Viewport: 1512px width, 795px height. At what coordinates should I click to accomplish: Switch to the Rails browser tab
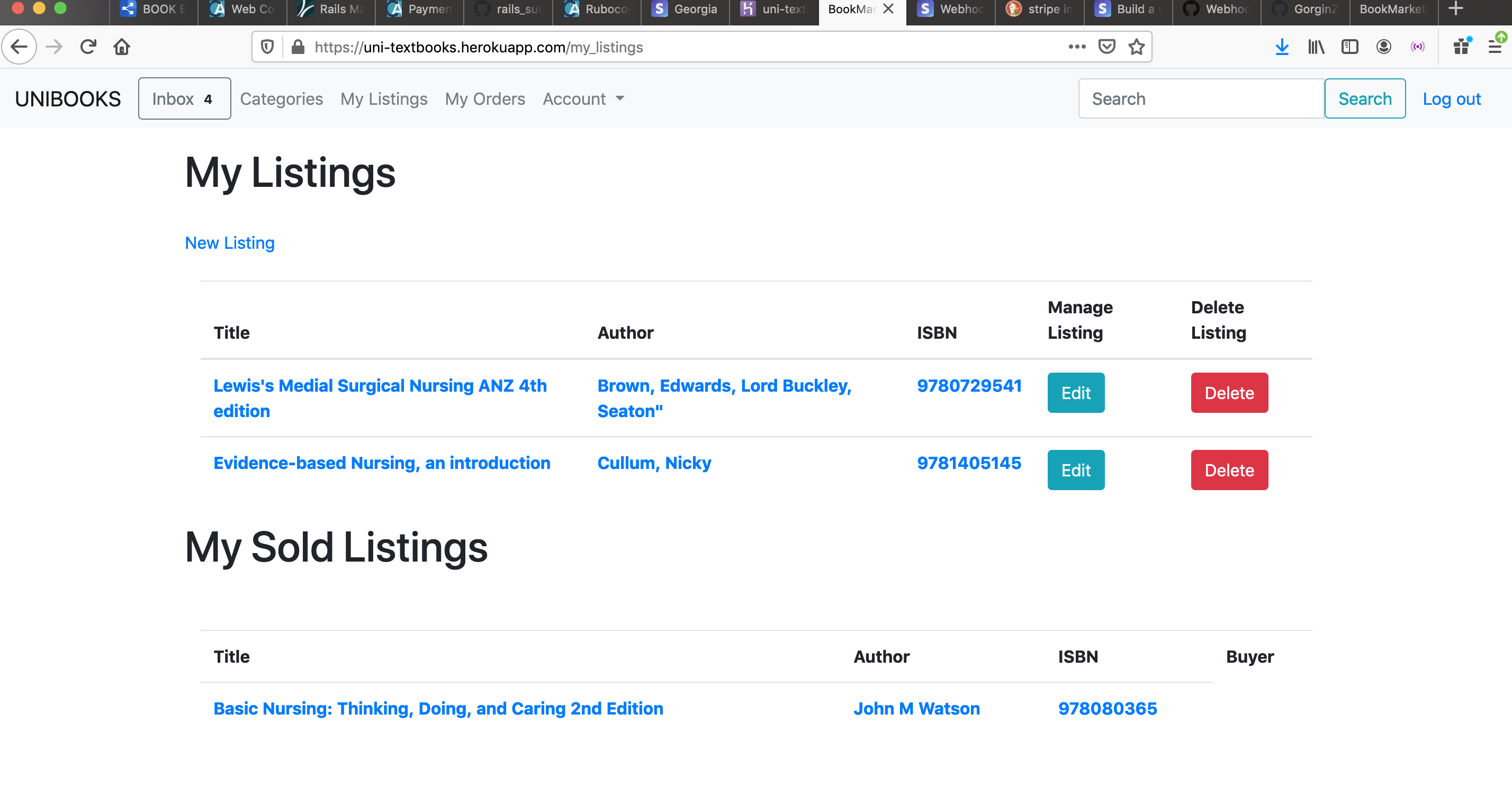click(330, 10)
